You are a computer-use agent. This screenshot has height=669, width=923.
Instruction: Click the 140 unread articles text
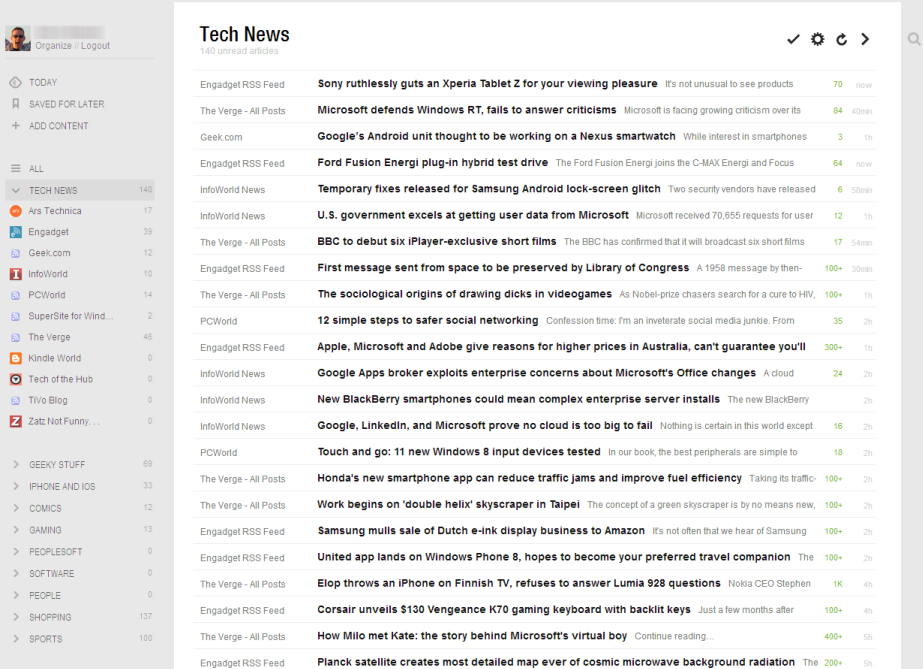coord(239,51)
